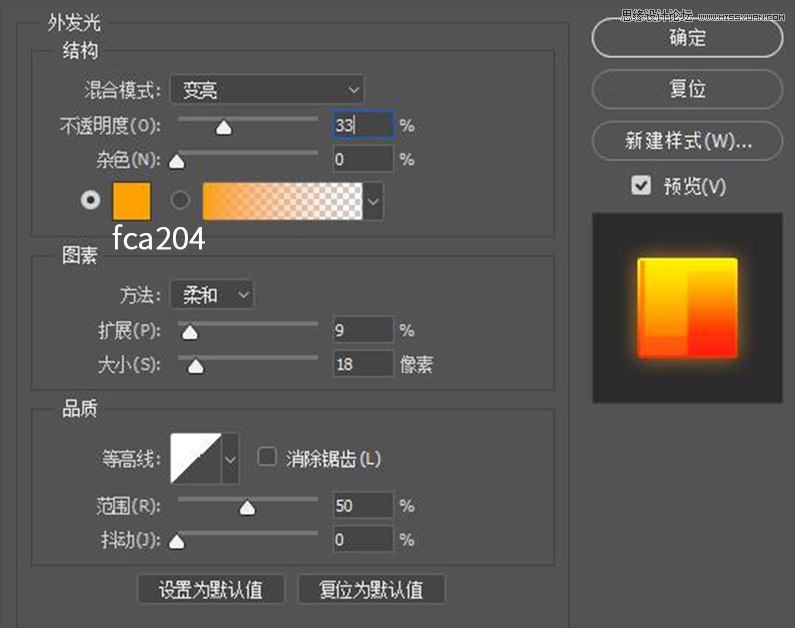
Task: Click the 复位 button
Action: 687,89
